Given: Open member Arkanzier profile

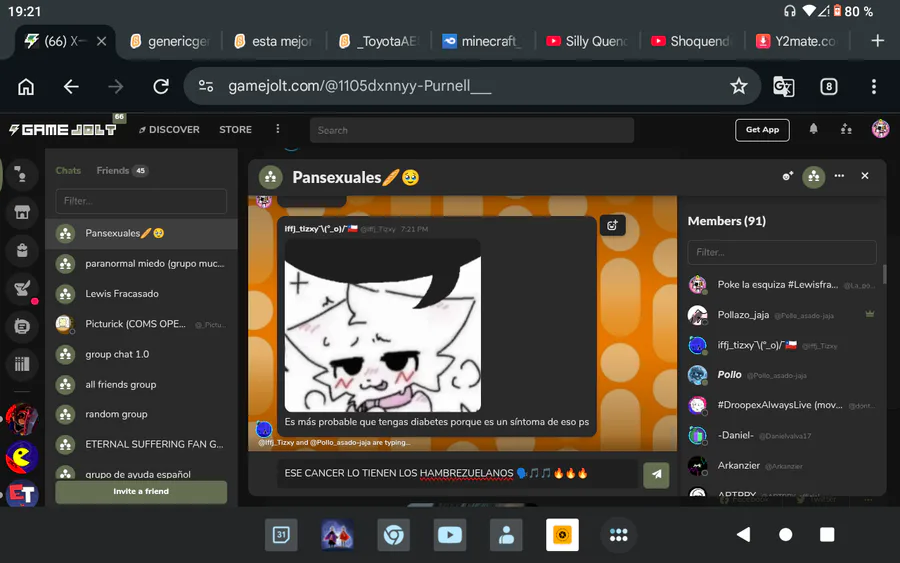Looking at the screenshot, I should point(782,465).
